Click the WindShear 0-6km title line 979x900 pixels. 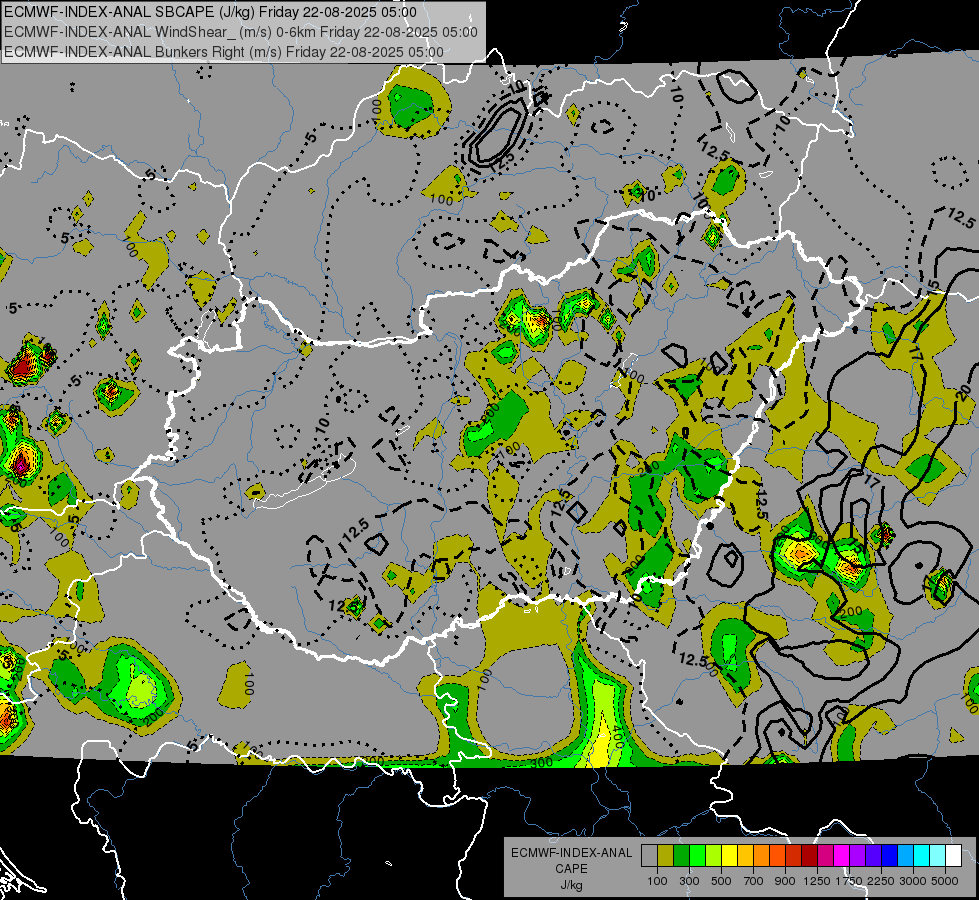(240, 32)
